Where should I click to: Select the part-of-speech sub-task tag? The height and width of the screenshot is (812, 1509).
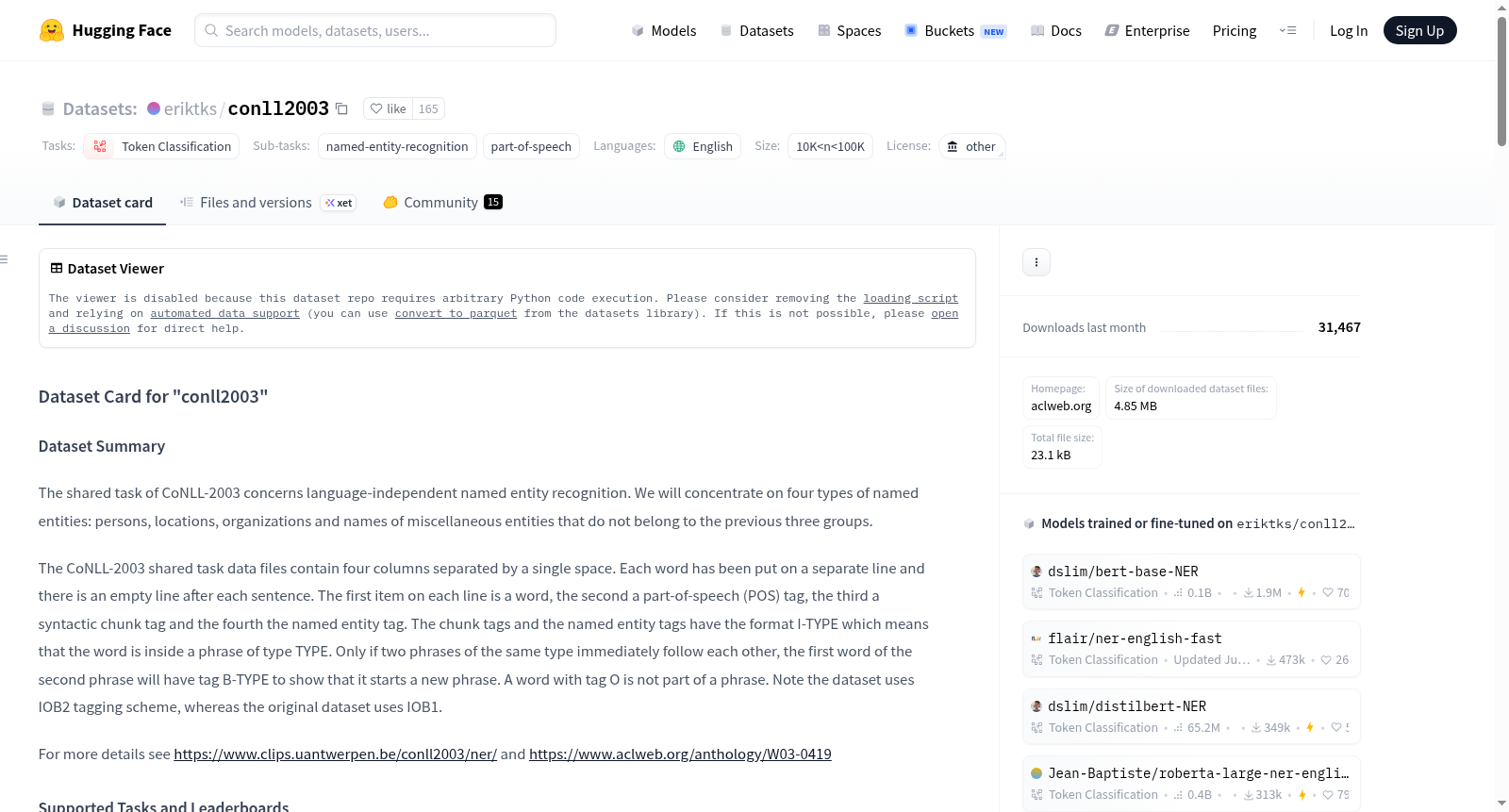coord(531,146)
